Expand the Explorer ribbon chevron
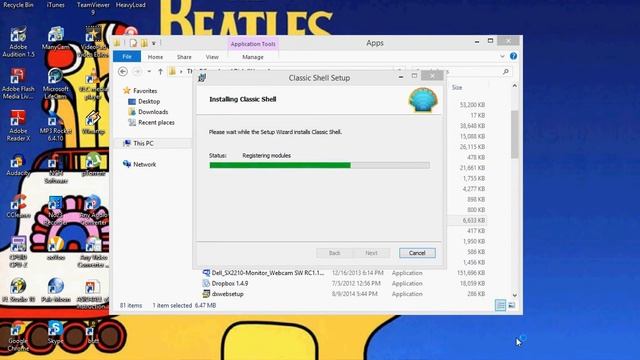 pos(502,56)
